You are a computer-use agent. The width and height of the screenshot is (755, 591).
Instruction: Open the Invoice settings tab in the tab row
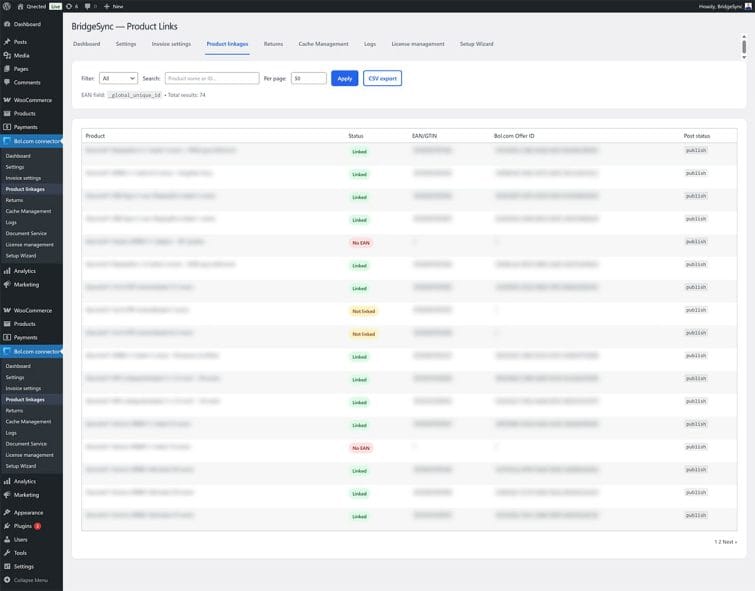pos(171,44)
